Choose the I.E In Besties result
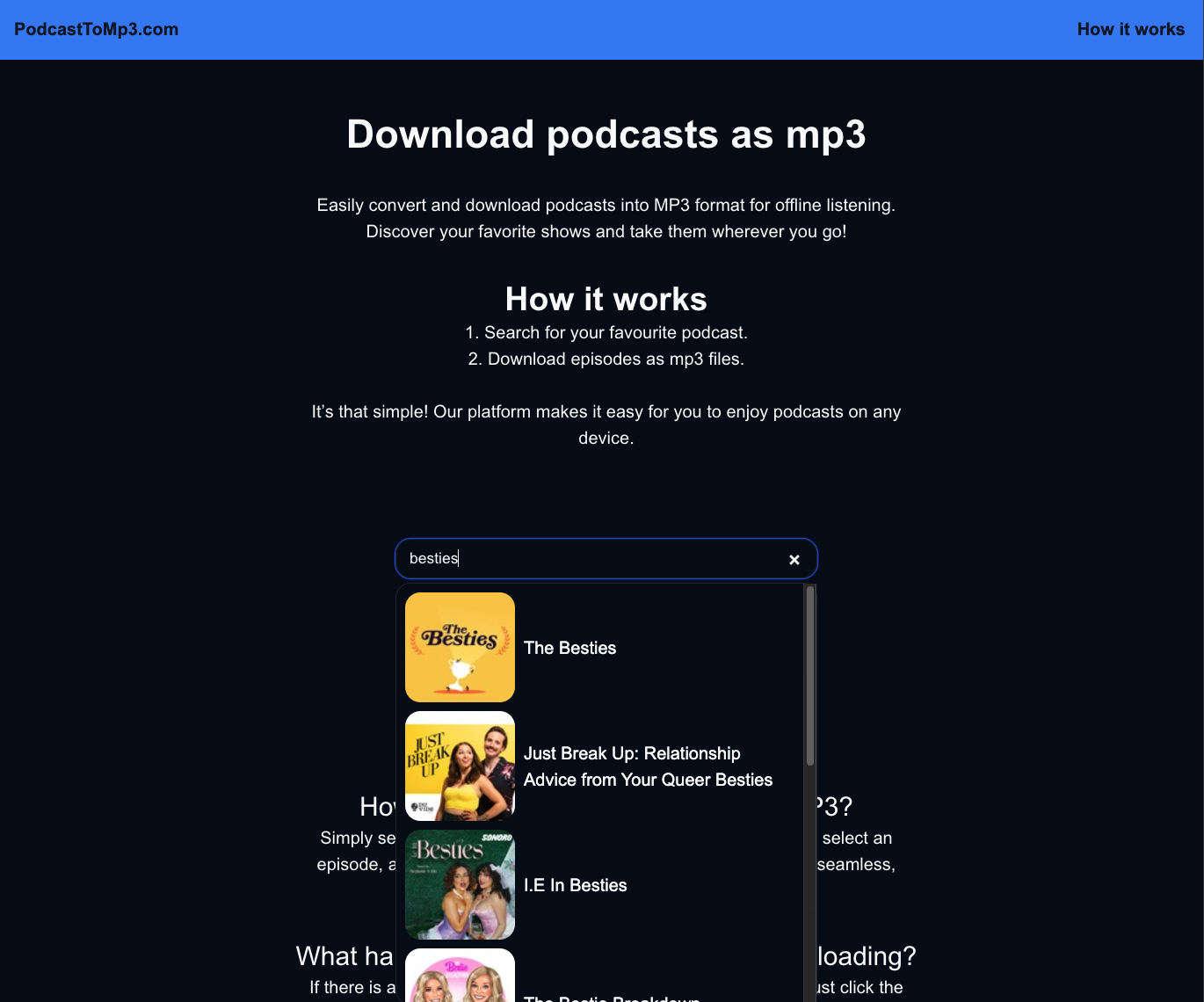Screen dimensions: 1204x1002 (x=602, y=885)
